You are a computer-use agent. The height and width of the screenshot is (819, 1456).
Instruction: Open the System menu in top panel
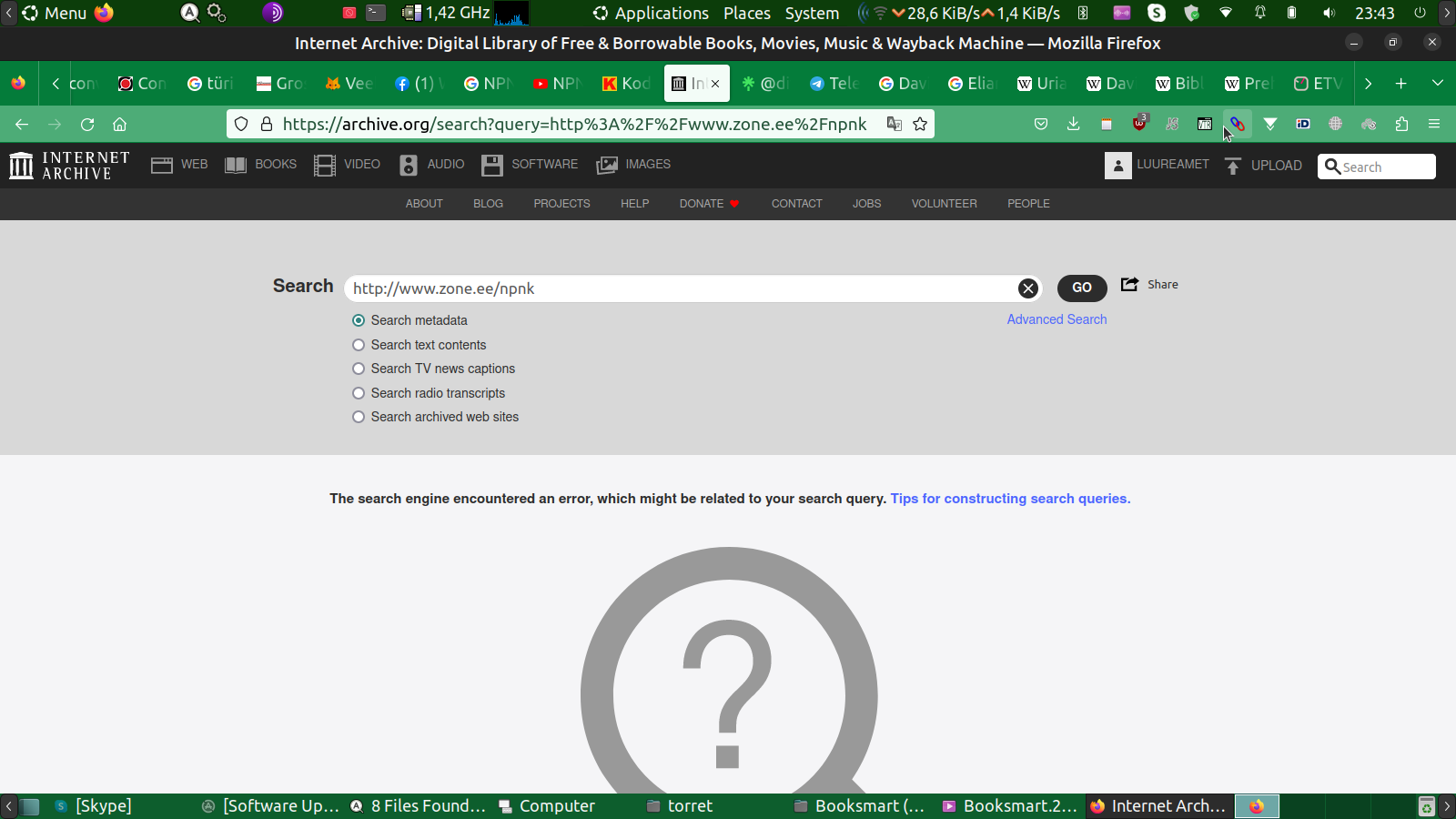tap(813, 13)
